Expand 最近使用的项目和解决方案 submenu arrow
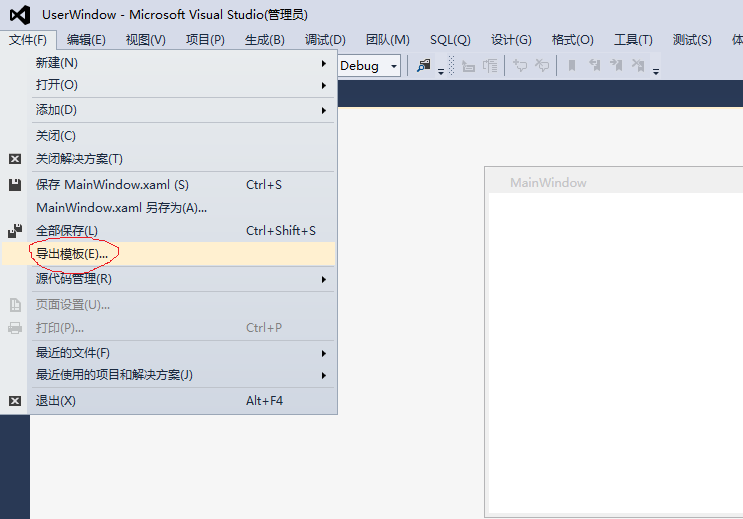The width and height of the screenshot is (743, 519). [x=324, y=375]
